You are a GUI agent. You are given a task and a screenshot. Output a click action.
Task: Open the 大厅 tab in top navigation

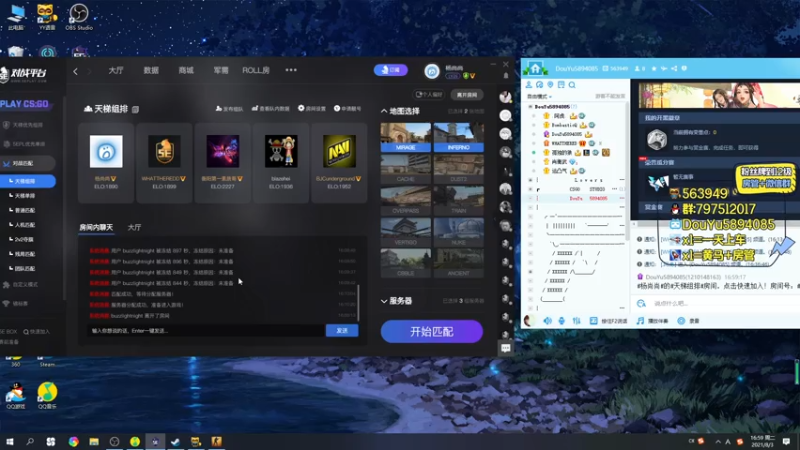[x=116, y=70]
